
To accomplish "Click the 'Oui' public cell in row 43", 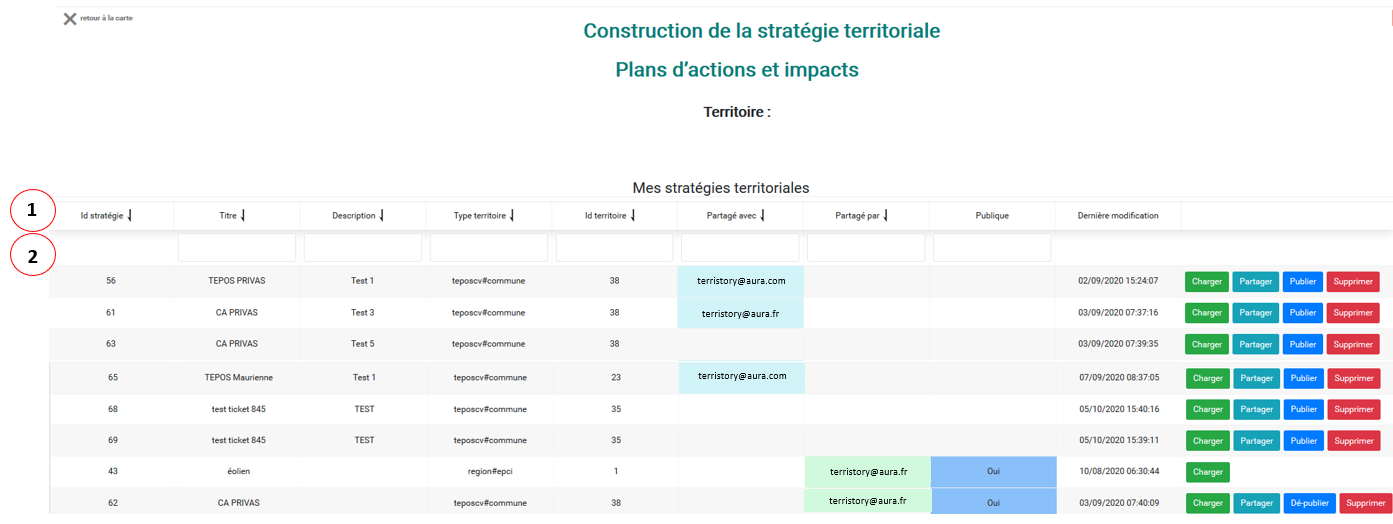I will pos(993,471).
